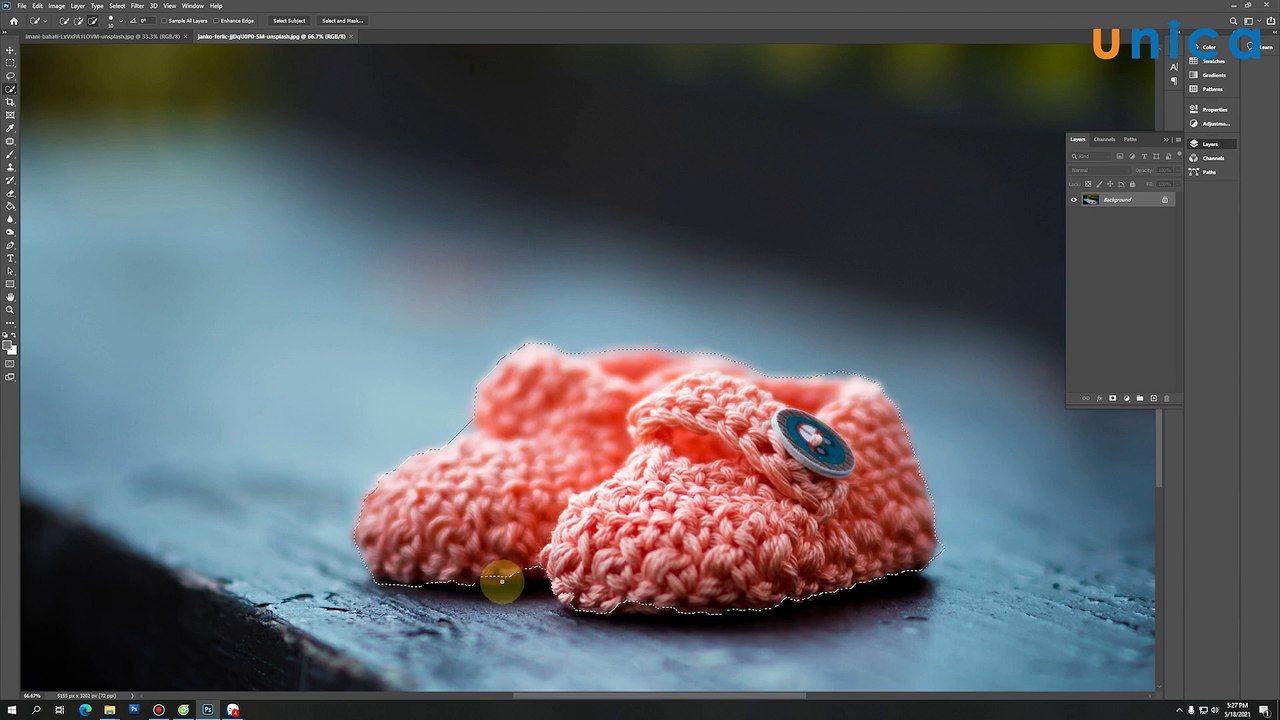Click the foreground color swatch
The width and height of the screenshot is (1280, 720).
coord(8,345)
